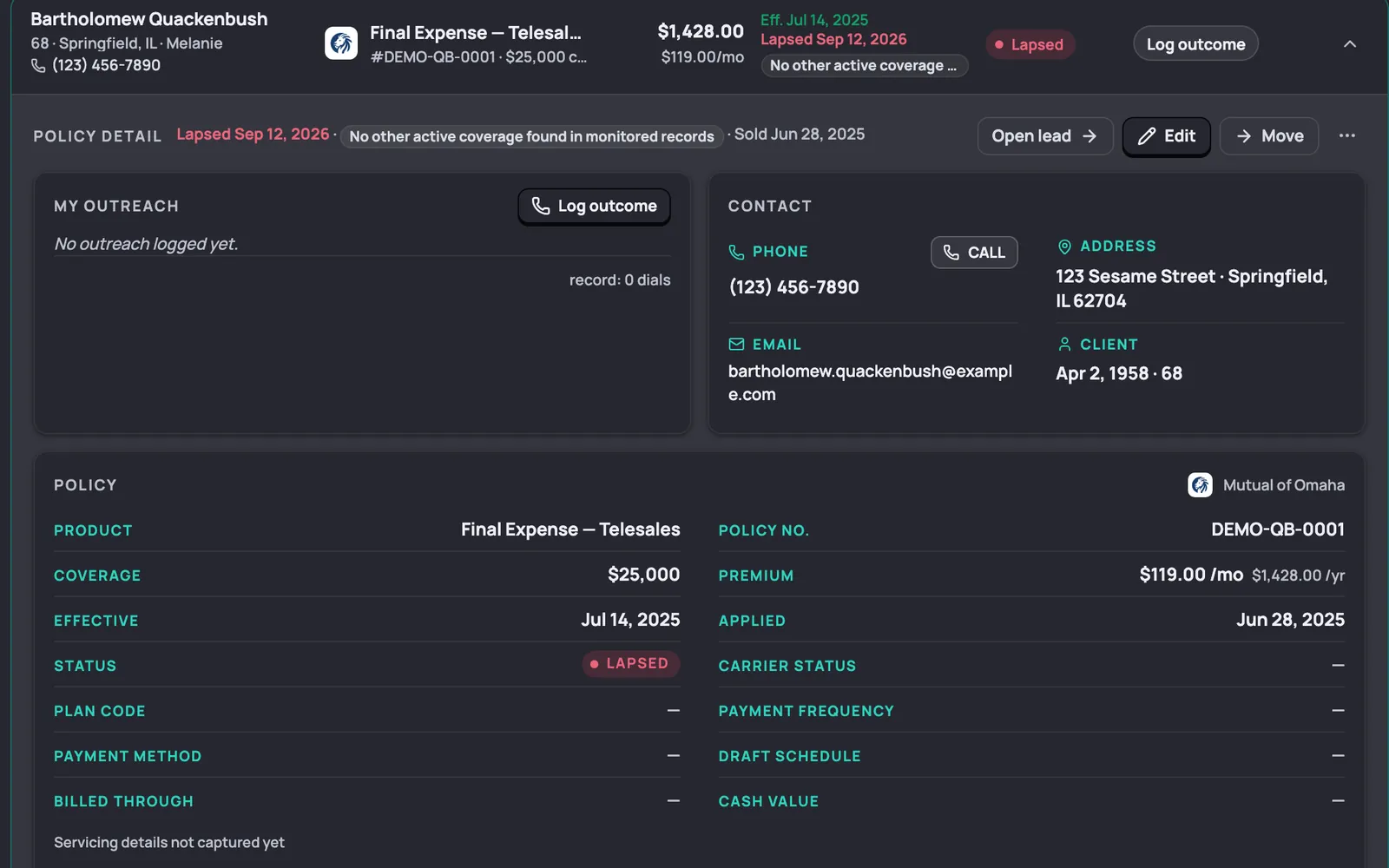
Task: Click the Address pin icon
Action: 1064,247
